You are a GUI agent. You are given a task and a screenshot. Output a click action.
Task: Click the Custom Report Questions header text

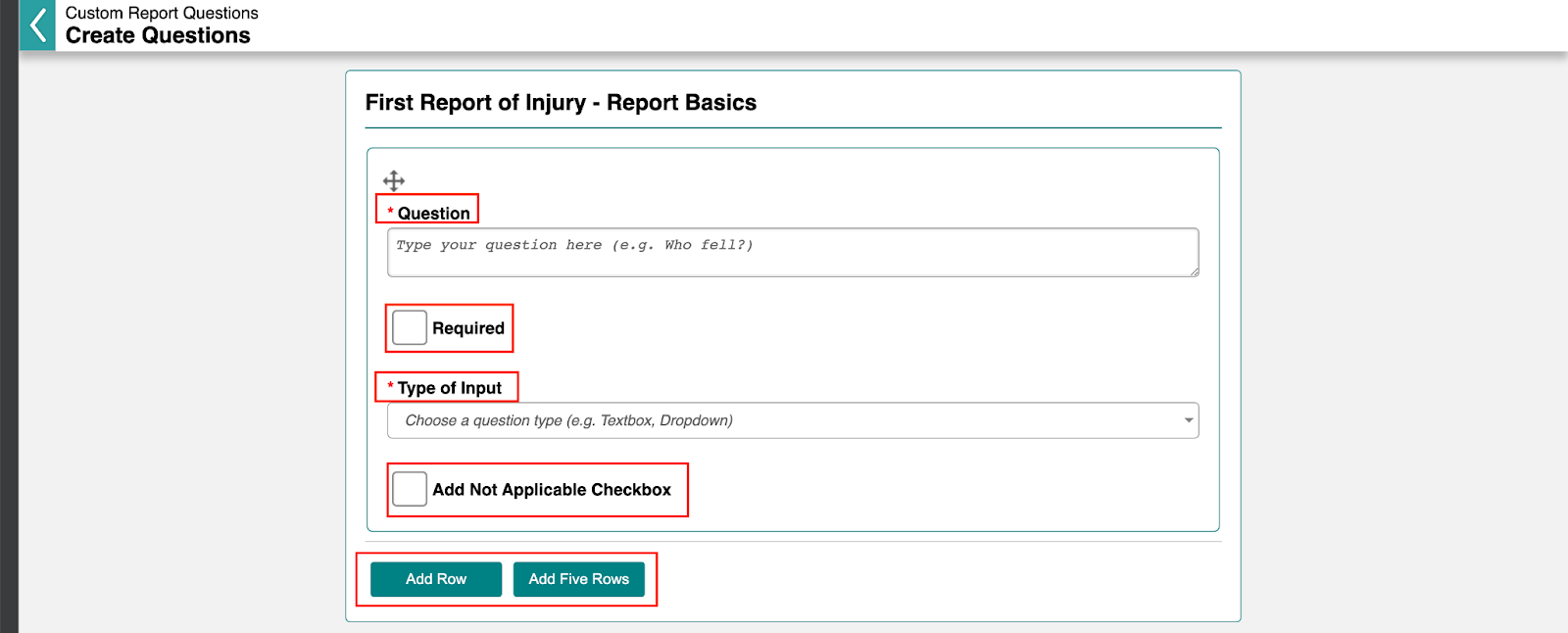click(x=162, y=13)
